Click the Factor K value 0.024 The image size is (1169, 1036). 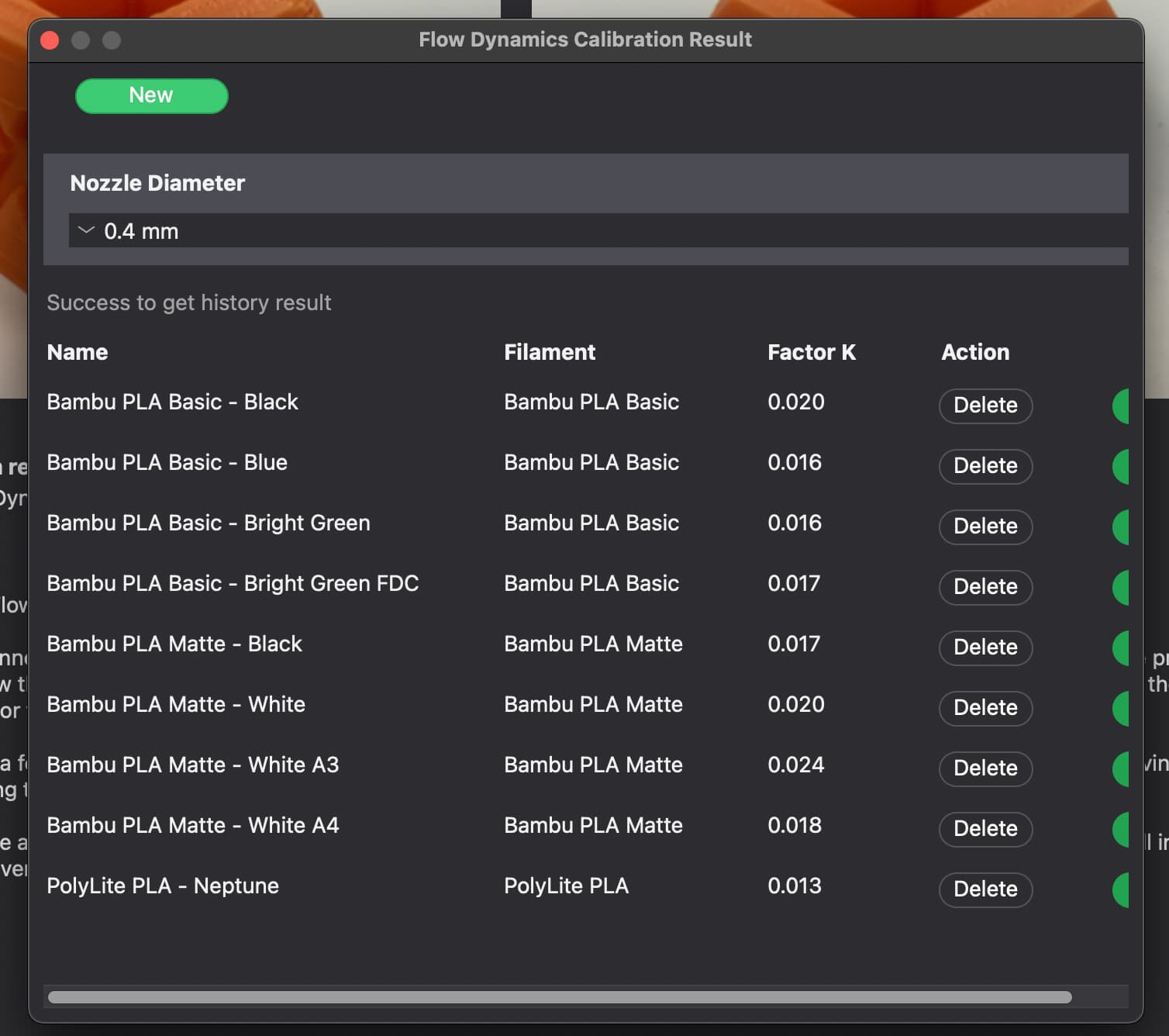pos(796,765)
